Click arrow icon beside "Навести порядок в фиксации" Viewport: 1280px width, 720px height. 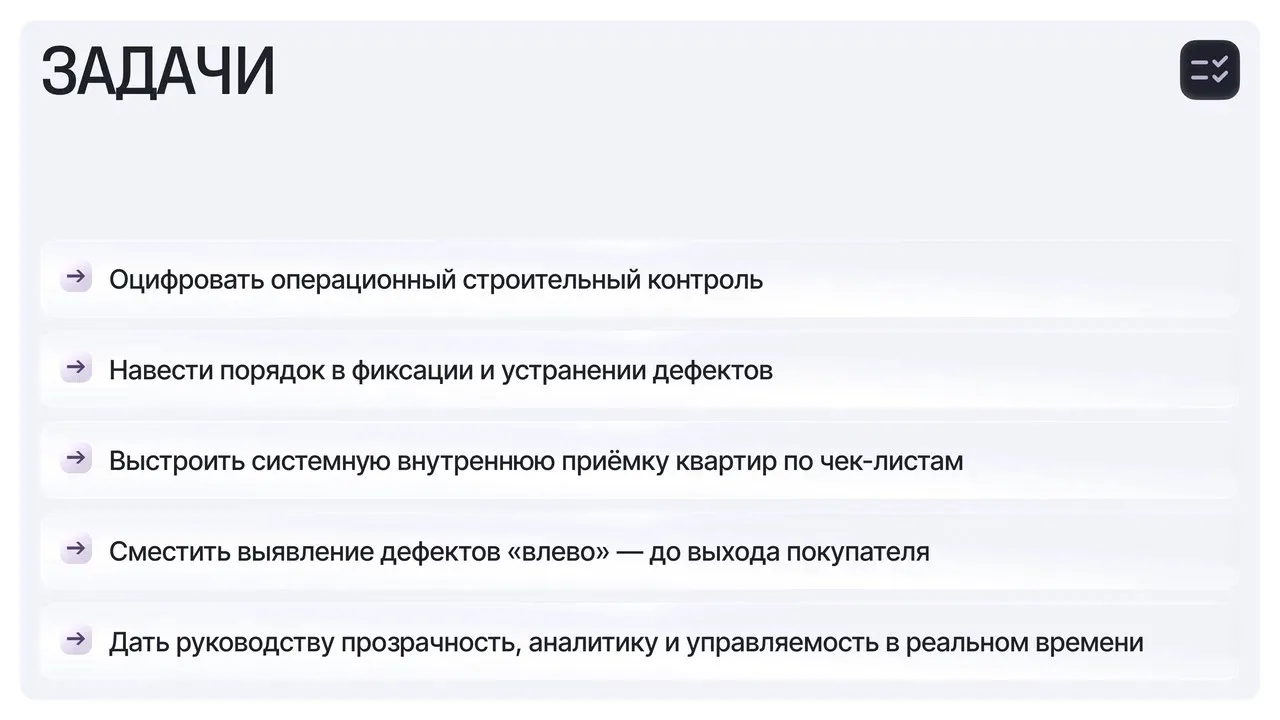(76, 368)
